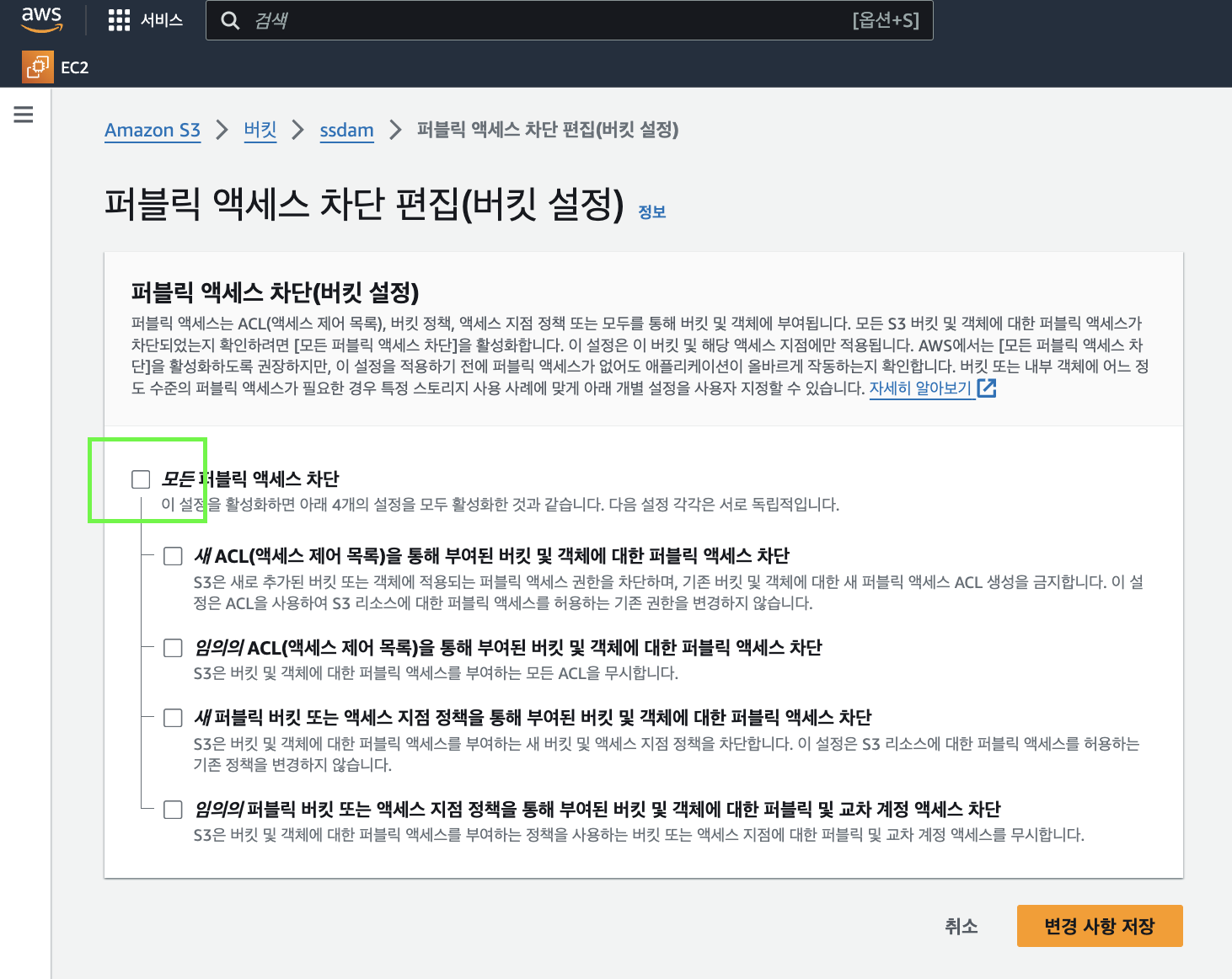
Task: Click the 취소 button
Action: (961, 927)
